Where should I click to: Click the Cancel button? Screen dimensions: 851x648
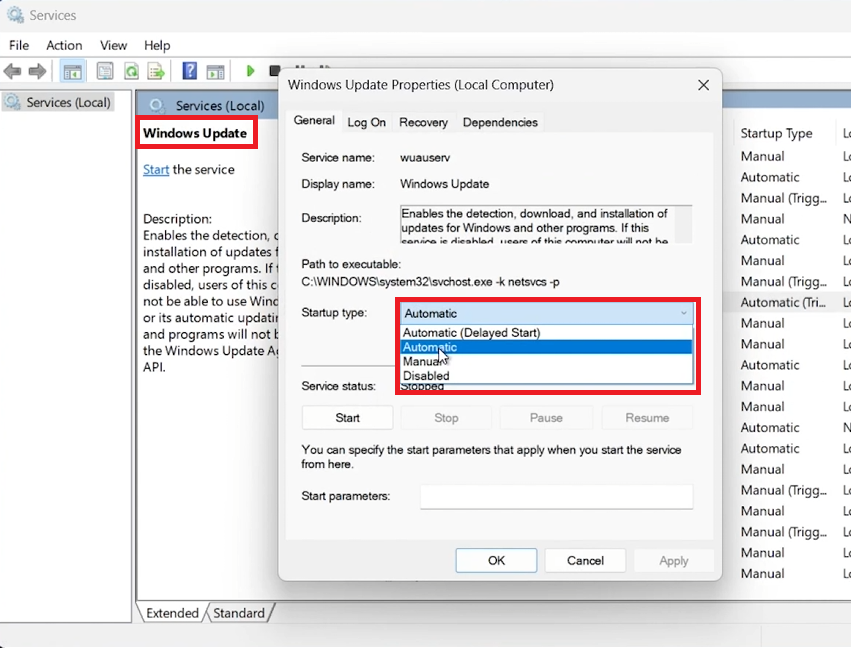coord(585,561)
